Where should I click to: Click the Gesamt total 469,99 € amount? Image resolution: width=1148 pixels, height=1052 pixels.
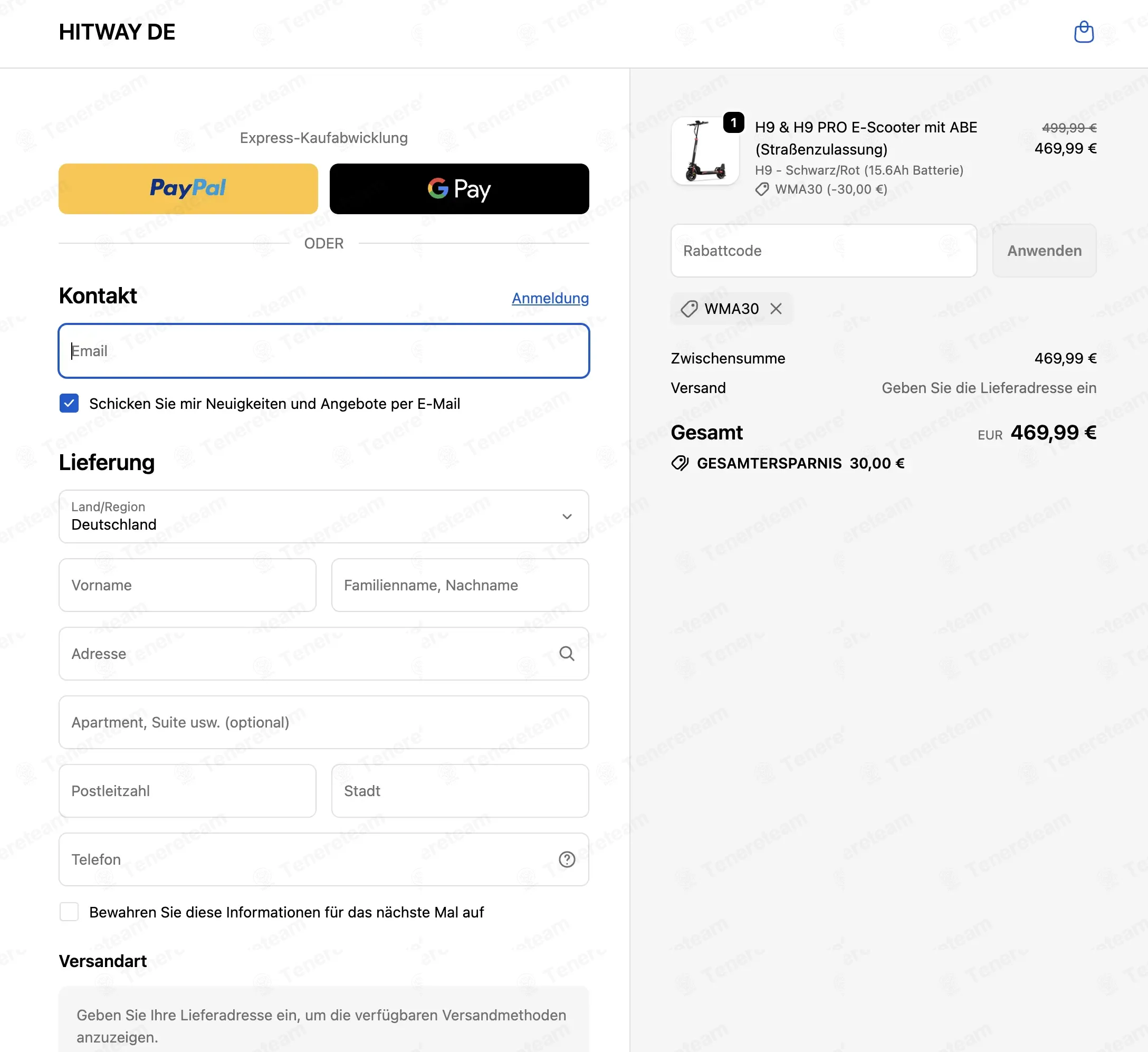tap(1053, 432)
